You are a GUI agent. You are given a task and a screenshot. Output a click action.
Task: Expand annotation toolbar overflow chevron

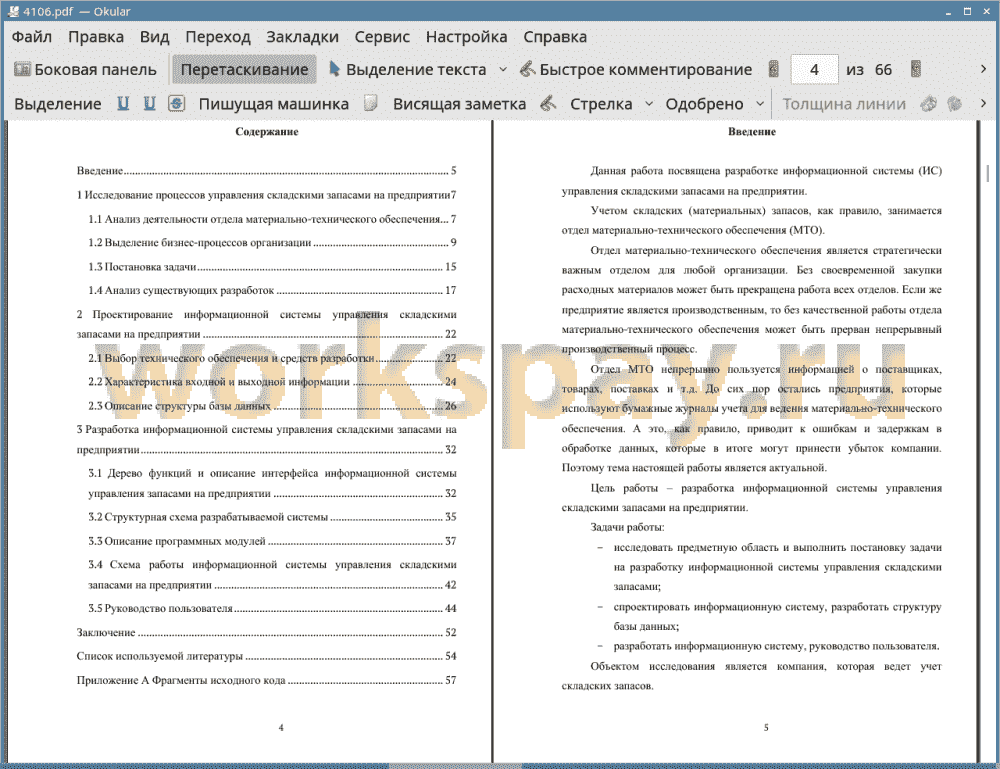click(983, 104)
